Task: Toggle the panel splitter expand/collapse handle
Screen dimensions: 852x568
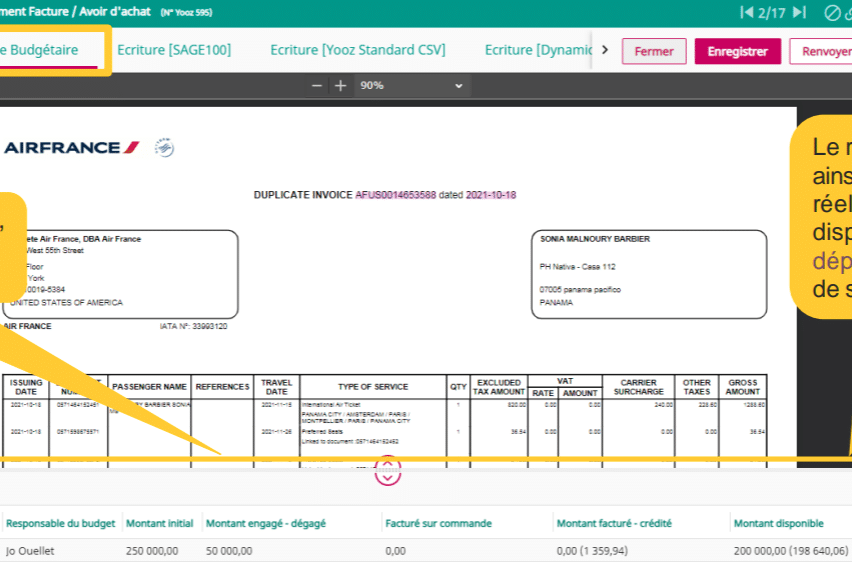Action: (387, 471)
